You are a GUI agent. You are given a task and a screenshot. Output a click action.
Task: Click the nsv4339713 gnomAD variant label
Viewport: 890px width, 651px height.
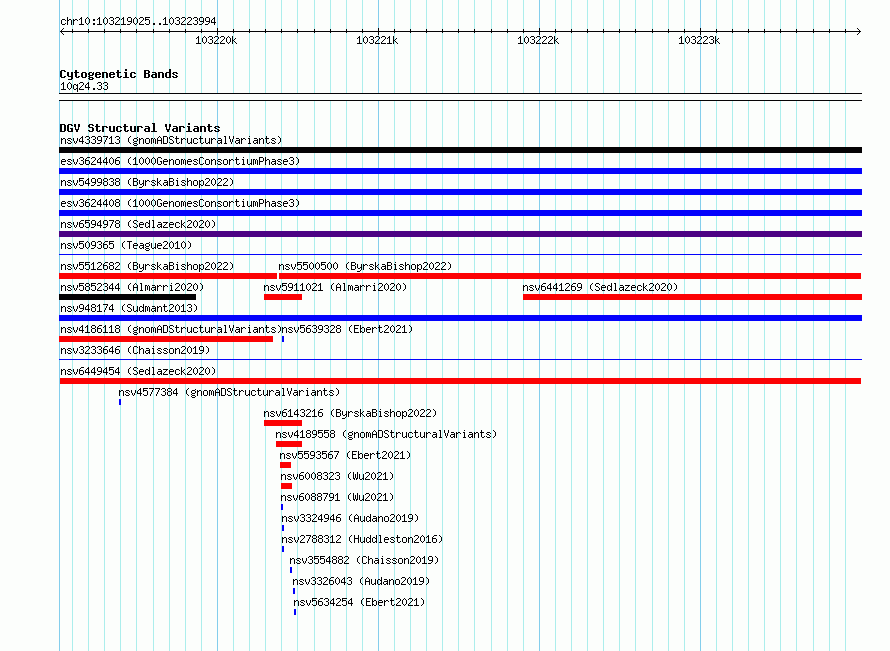click(171, 140)
